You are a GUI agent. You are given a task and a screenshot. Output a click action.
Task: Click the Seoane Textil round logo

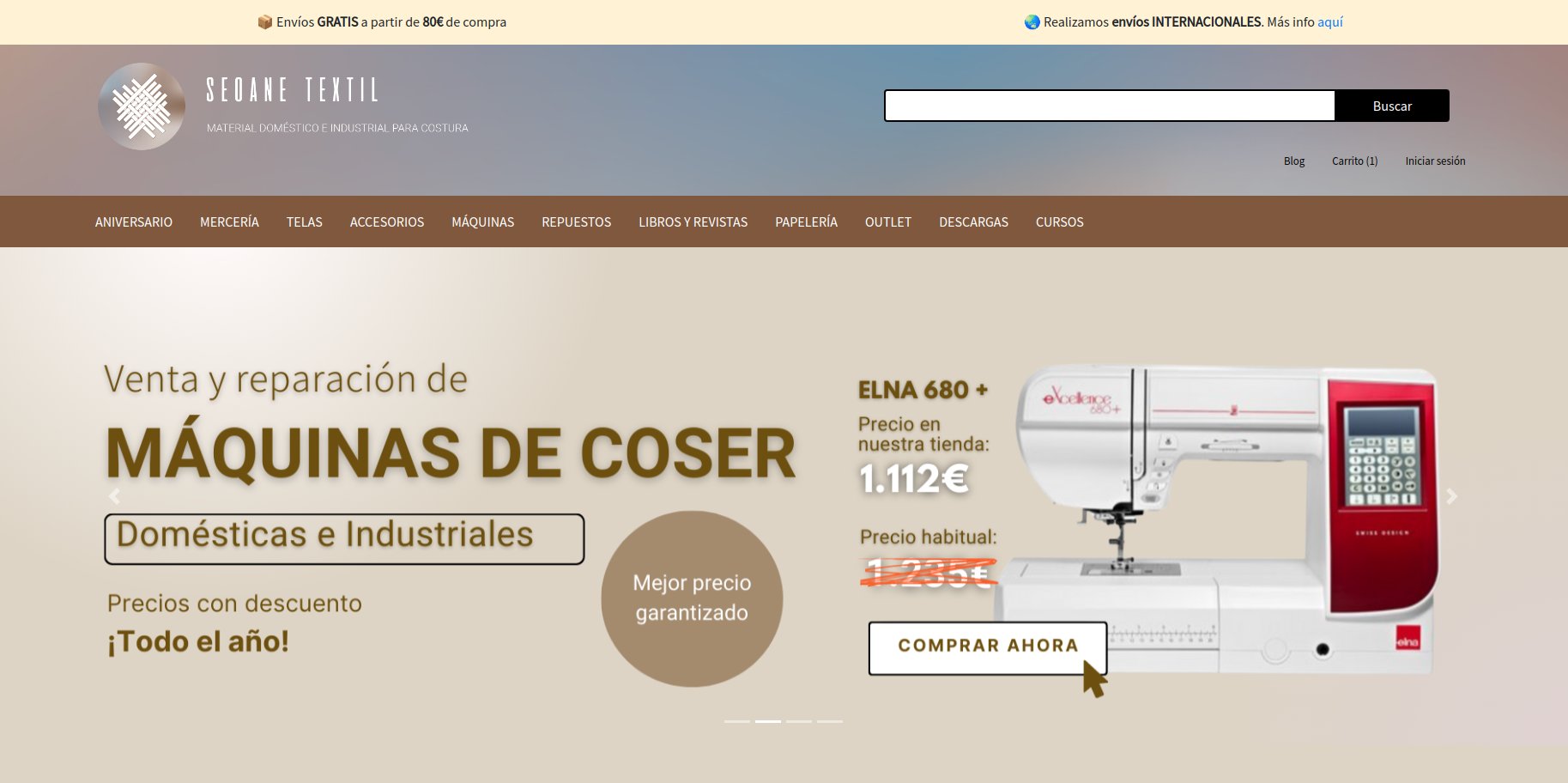[142, 106]
